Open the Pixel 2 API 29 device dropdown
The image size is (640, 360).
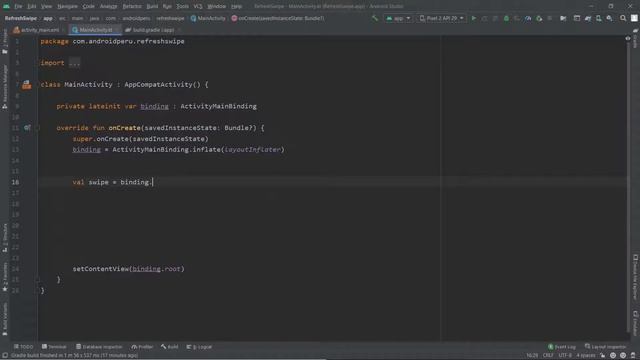coord(442,18)
